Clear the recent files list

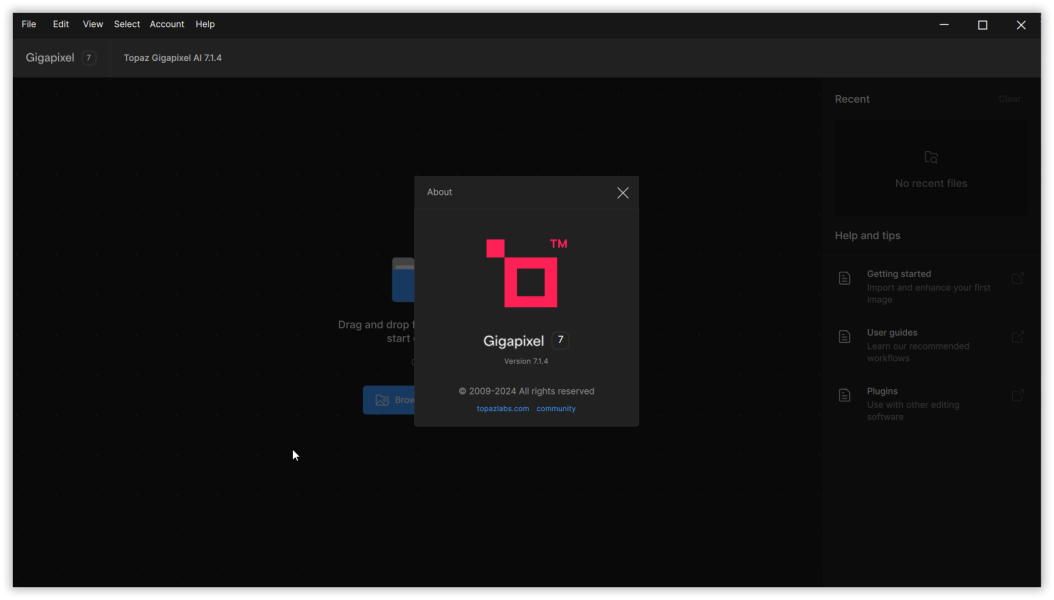1010,99
